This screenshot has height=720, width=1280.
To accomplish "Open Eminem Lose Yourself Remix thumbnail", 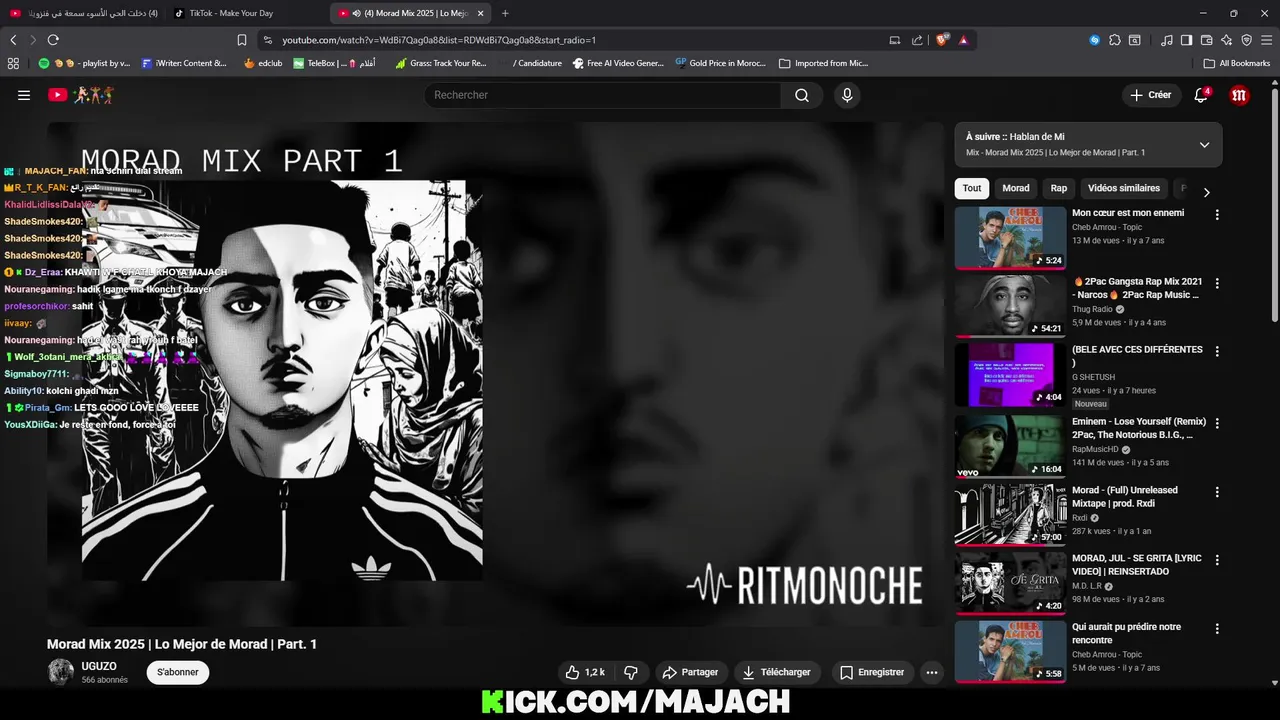I will tap(1010, 446).
